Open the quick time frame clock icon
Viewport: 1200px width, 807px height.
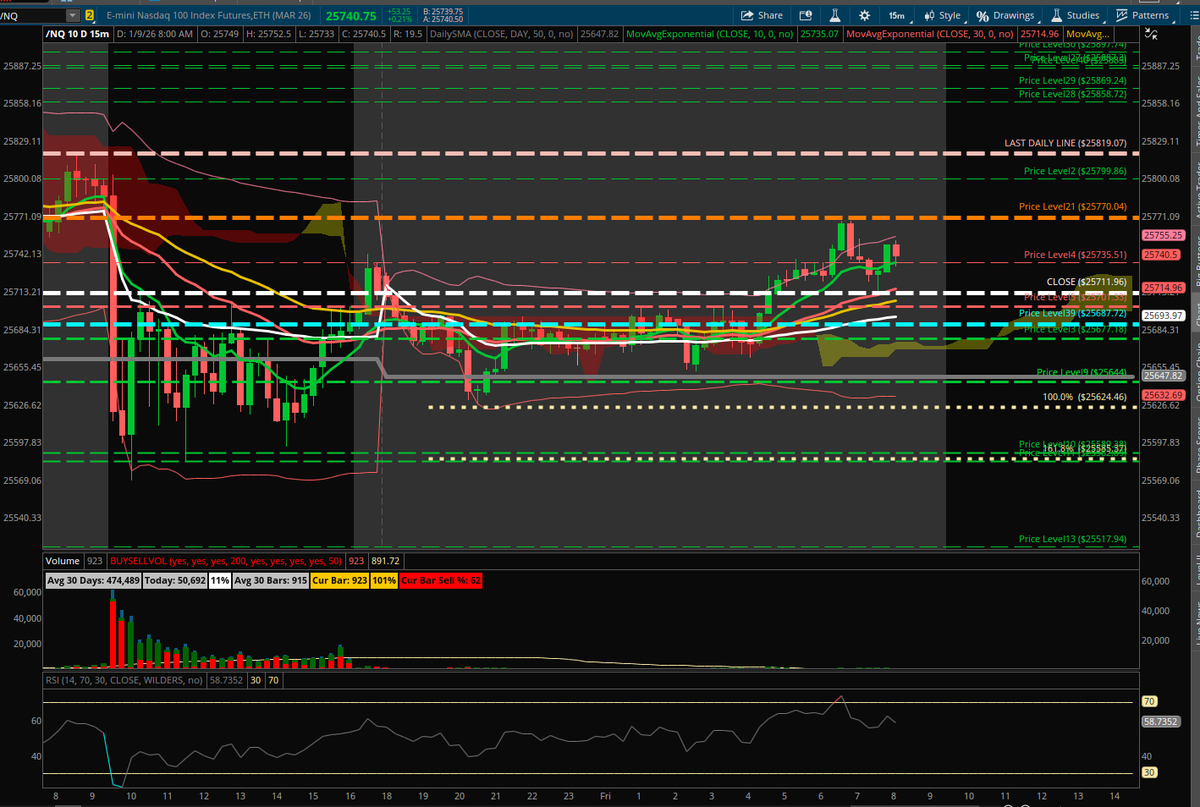pyautogui.click(x=804, y=15)
